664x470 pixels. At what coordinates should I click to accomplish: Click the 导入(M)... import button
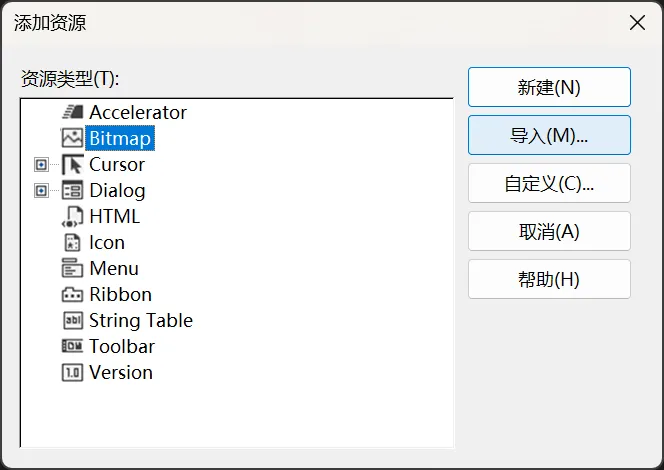click(x=549, y=135)
